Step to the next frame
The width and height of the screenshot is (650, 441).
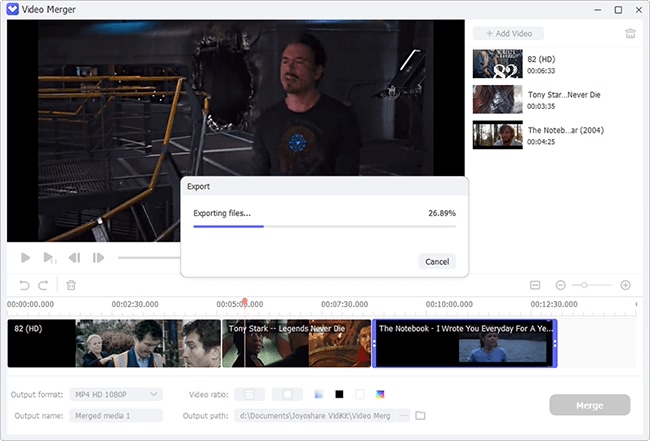98,258
